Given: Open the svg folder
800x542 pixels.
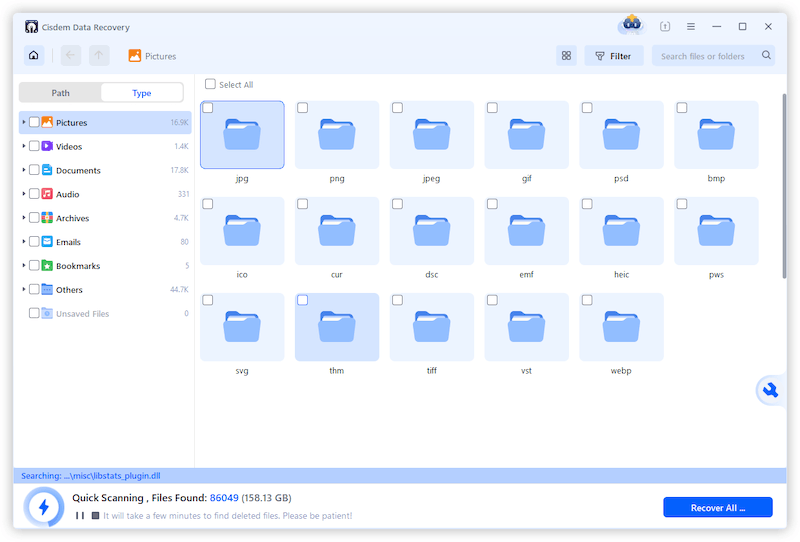Looking at the screenshot, I should (x=242, y=327).
